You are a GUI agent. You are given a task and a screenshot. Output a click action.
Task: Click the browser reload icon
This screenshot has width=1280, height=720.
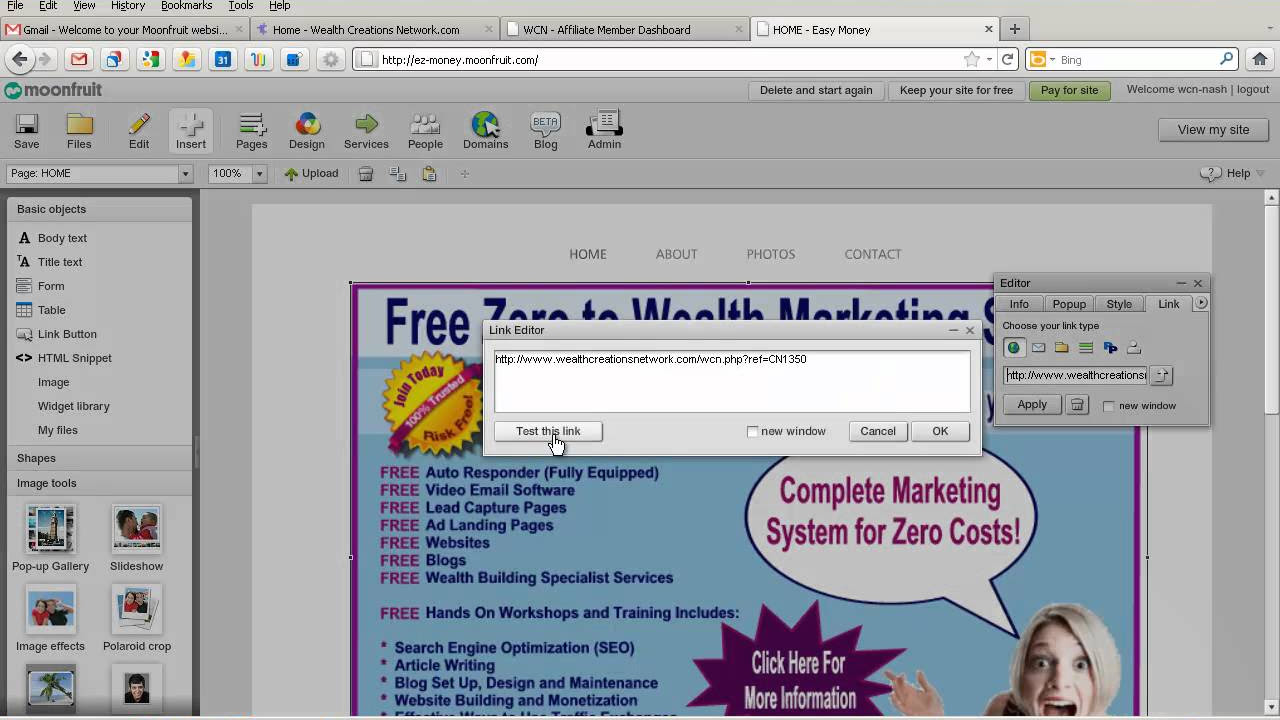[x=1008, y=60]
